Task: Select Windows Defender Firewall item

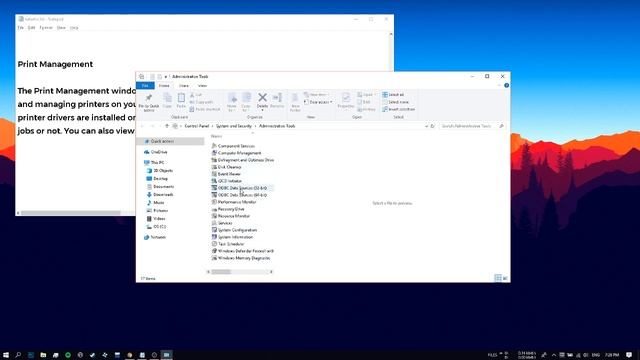Action: [243, 251]
